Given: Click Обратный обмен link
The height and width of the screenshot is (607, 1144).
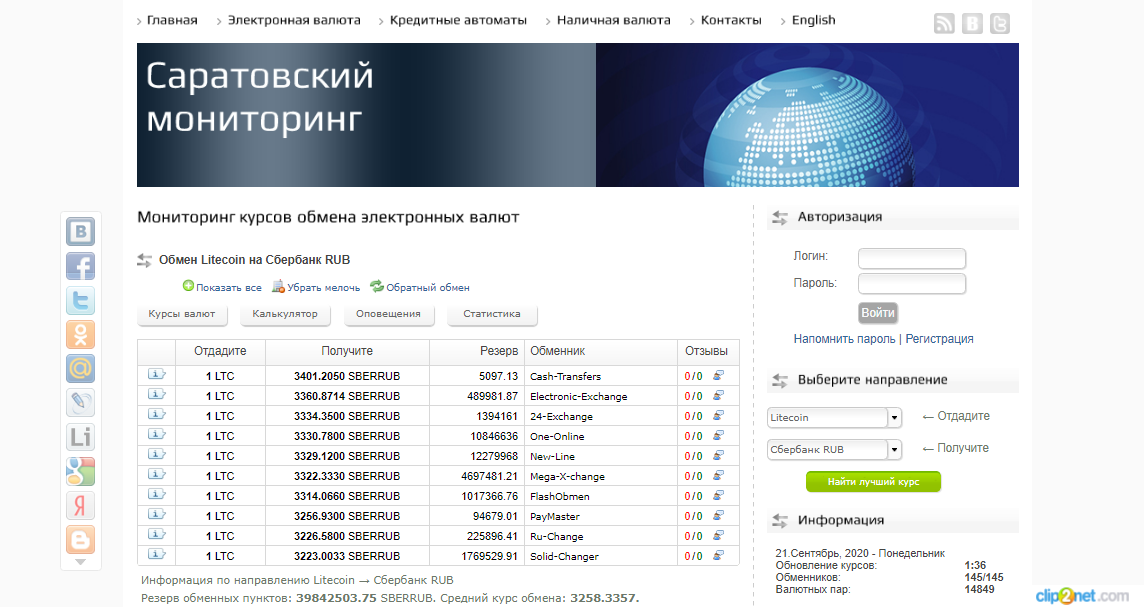Looking at the screenshot, I should 428,287.
